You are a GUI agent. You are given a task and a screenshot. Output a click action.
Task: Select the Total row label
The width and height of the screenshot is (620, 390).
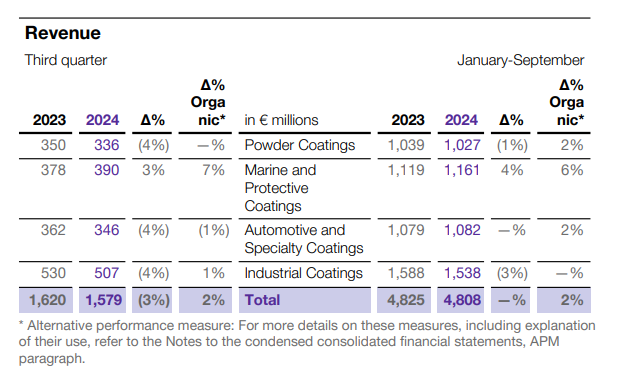click(262, 300)
